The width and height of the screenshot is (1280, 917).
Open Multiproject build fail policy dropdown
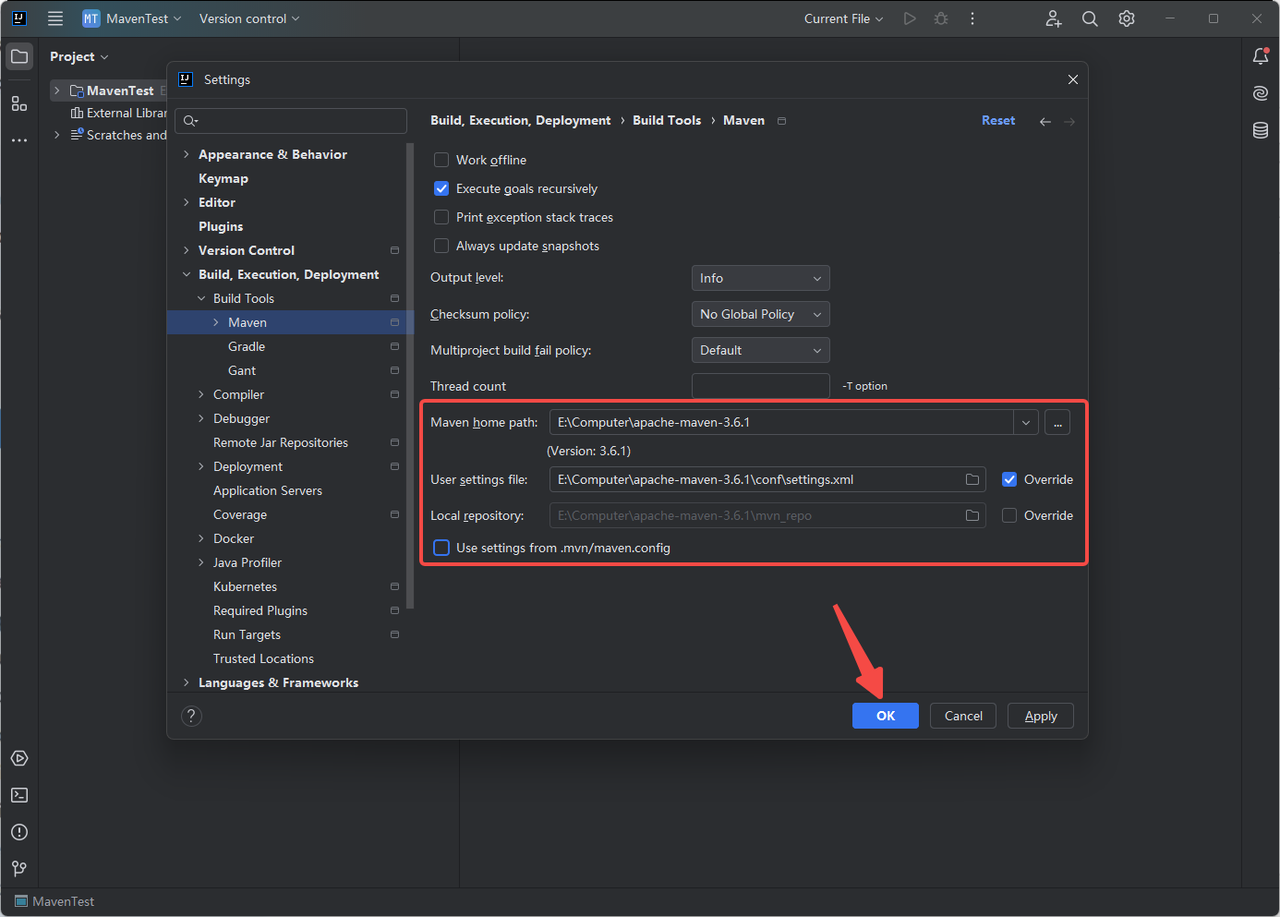pyautogui.click(x=760, y=350)
